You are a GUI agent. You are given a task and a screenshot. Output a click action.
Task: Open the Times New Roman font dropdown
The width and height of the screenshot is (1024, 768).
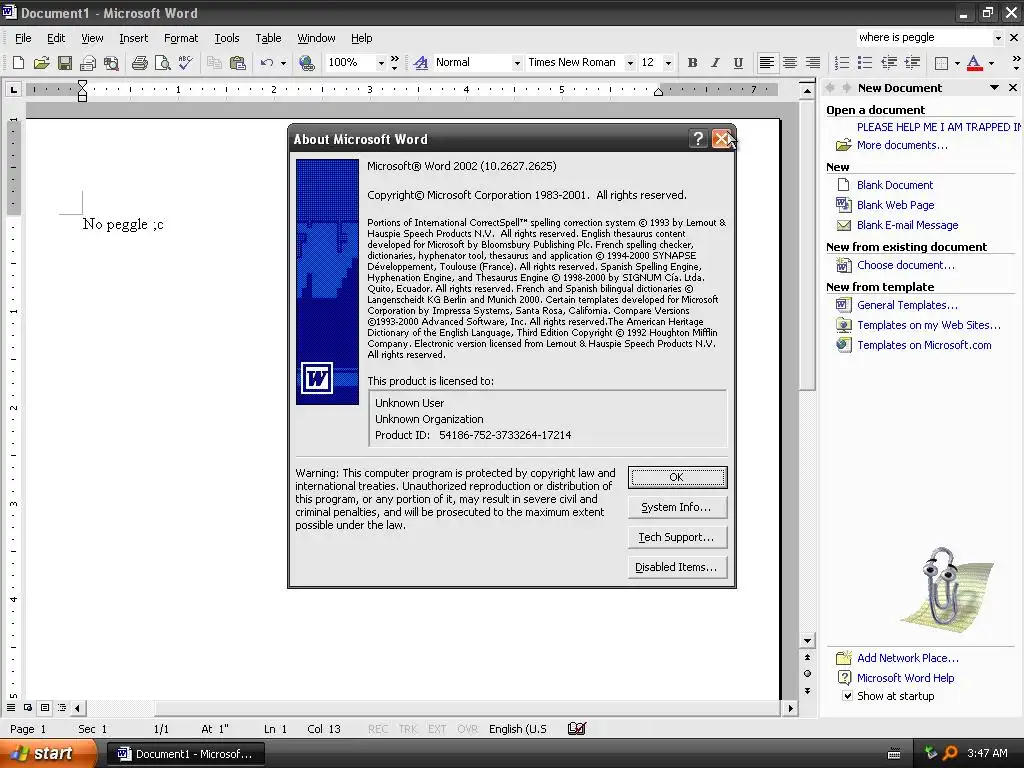pyautogui.click(x=630, y=63)
